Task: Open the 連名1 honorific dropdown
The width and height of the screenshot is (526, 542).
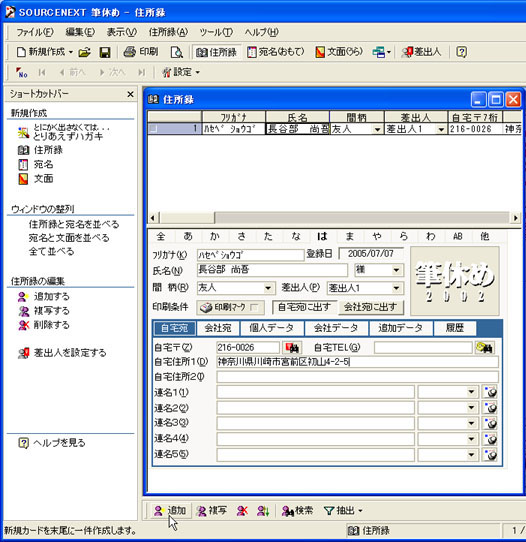Action: pyautogui.click(x=471, y=392)
